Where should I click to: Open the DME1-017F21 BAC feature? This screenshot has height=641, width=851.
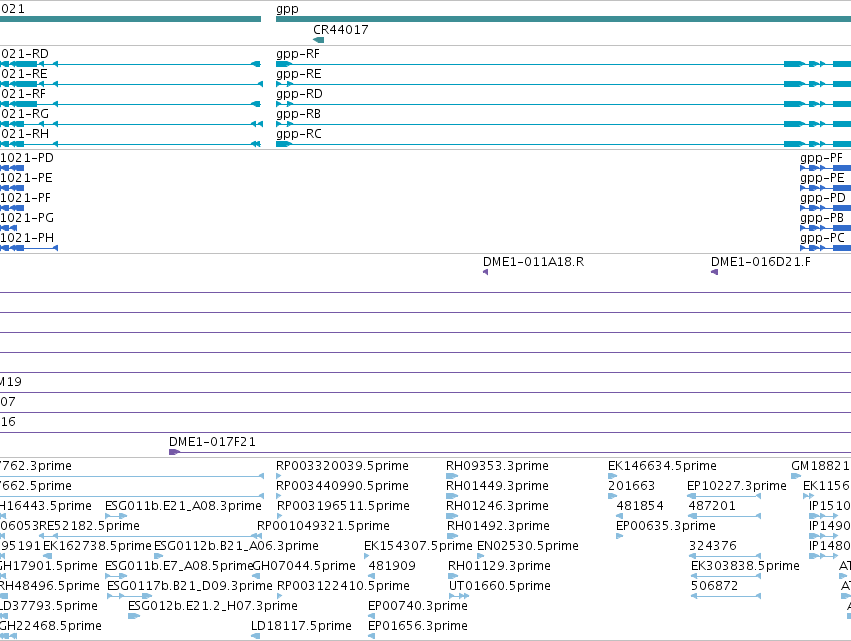[x=212, y=442]
